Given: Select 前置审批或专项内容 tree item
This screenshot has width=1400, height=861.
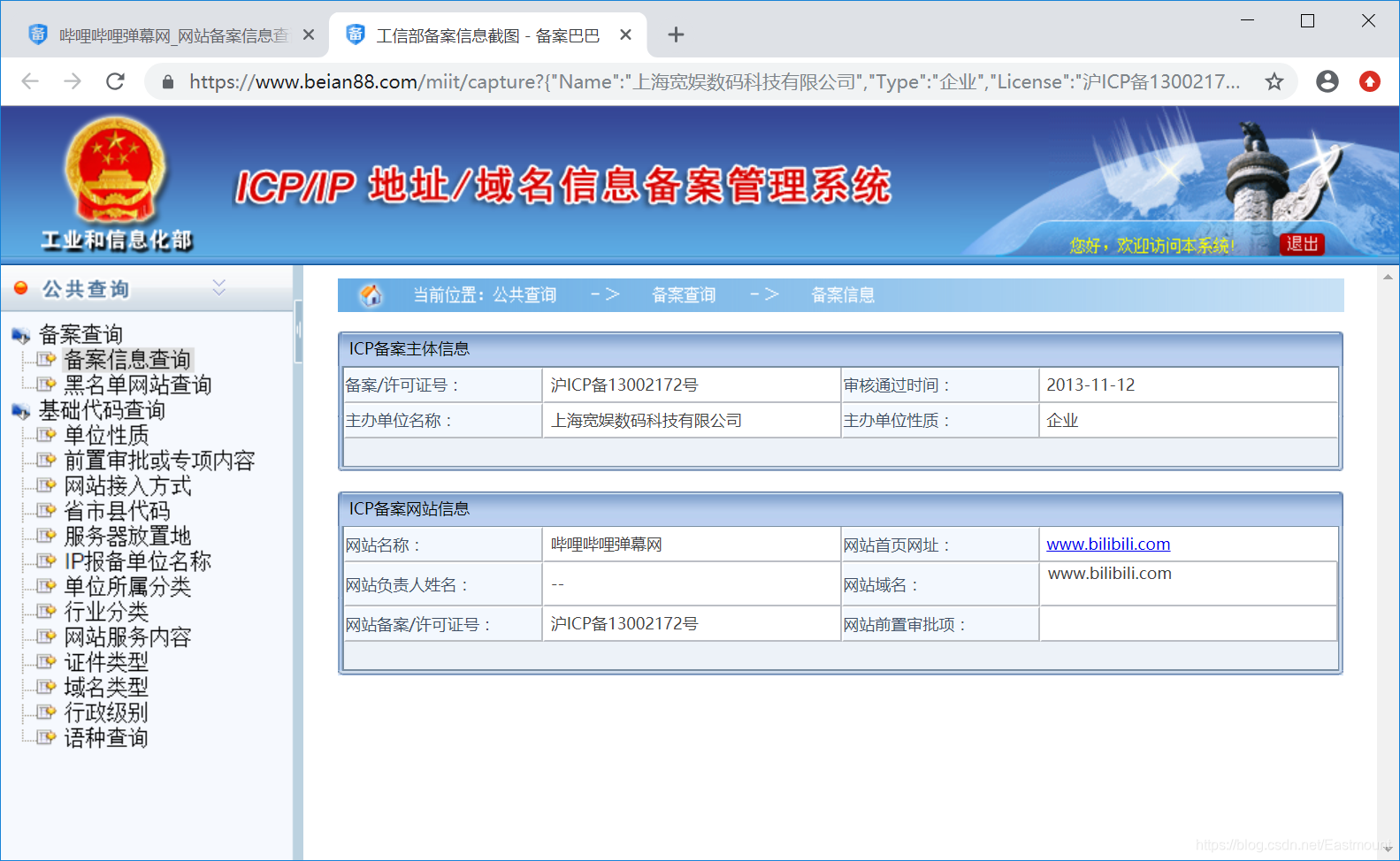Looking at the screenshot, I should click(x=159, y=461).
